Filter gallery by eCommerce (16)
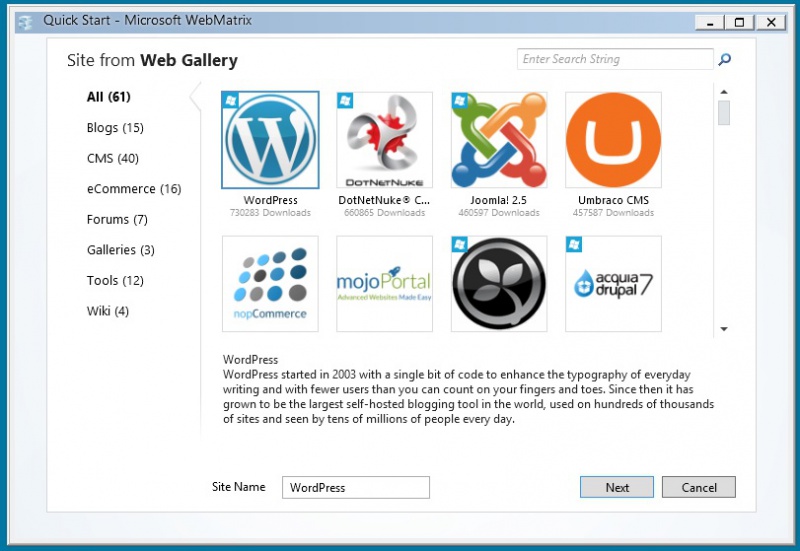800x551 pixels. tap(134, 189)
